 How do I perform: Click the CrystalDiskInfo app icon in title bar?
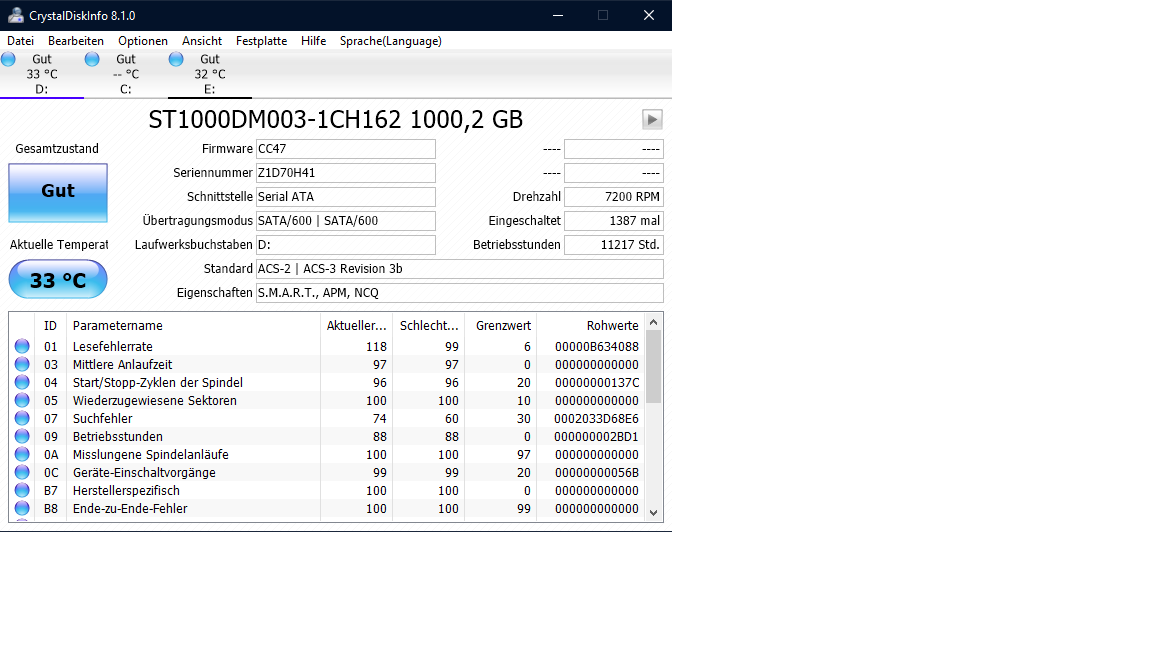coord(15,15)
